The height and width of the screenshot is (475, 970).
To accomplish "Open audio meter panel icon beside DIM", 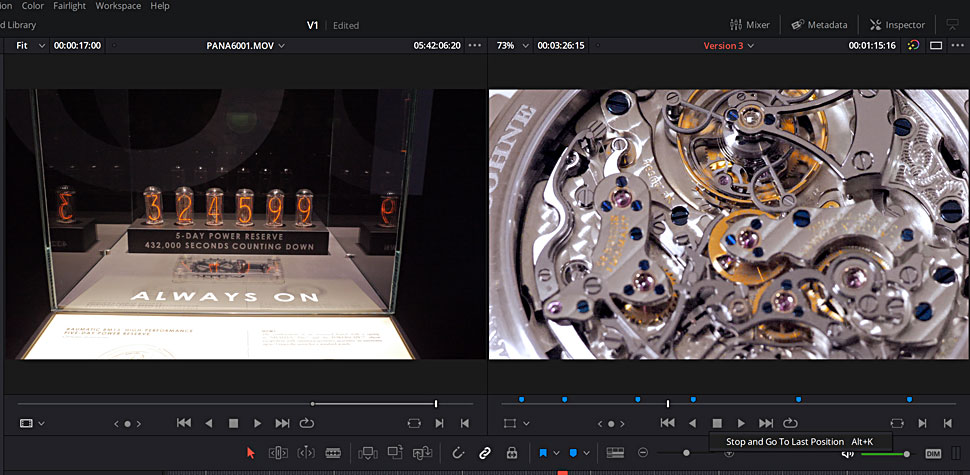I will [x=956, y=453].
